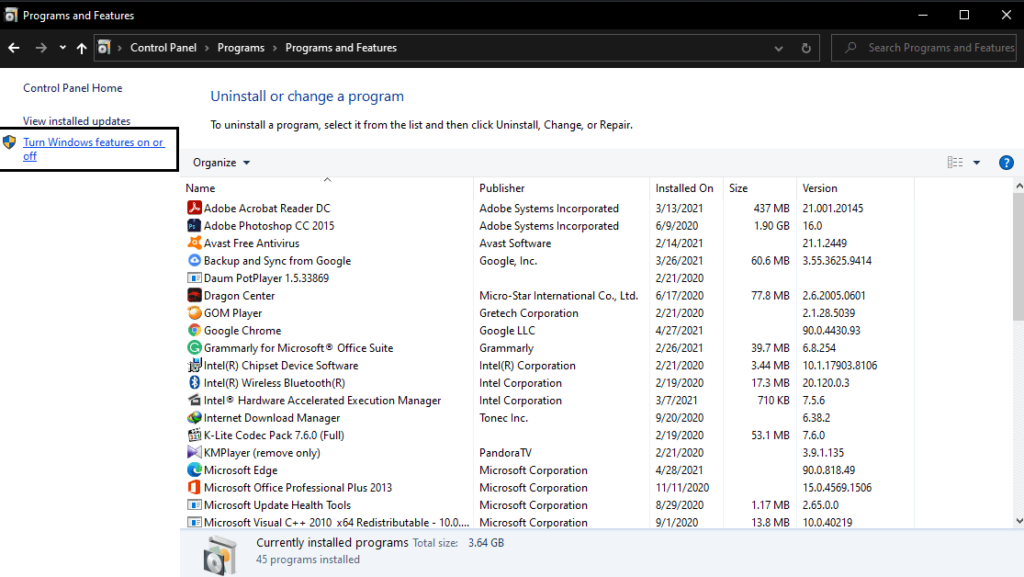The width and height of the screenshot is (1024, 577).
Task: Select the Google Chrome program name
Action: 242,330
